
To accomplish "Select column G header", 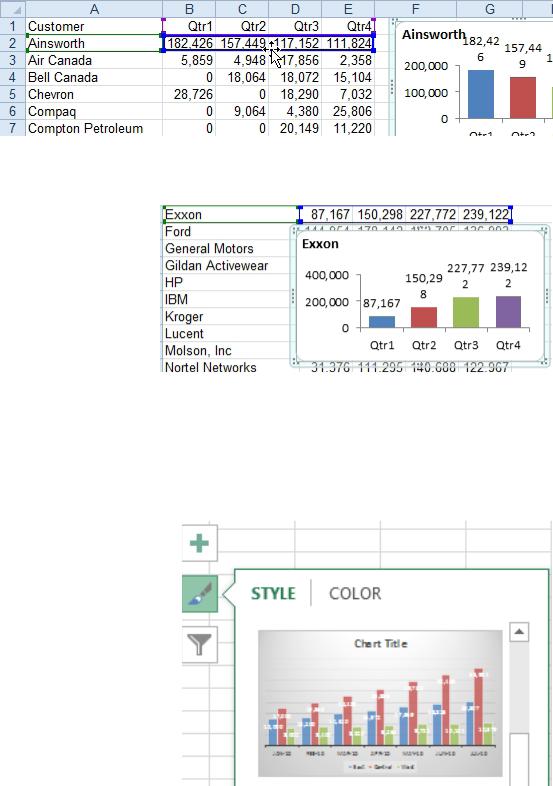I will (490, 9).
